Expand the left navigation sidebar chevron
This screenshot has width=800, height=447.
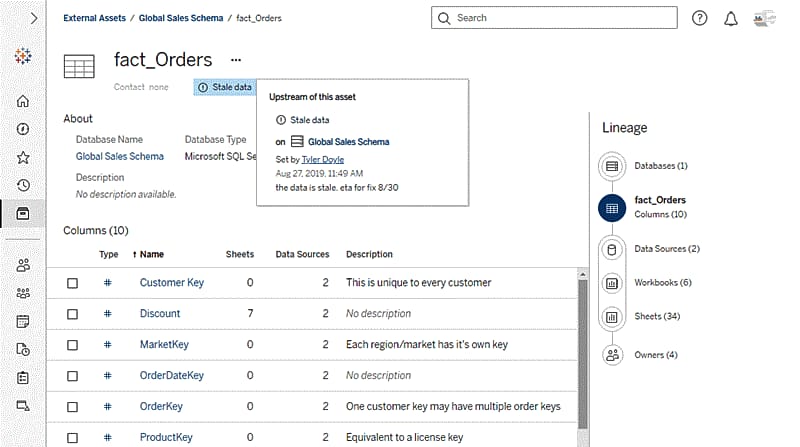click(x=33, y=18)
